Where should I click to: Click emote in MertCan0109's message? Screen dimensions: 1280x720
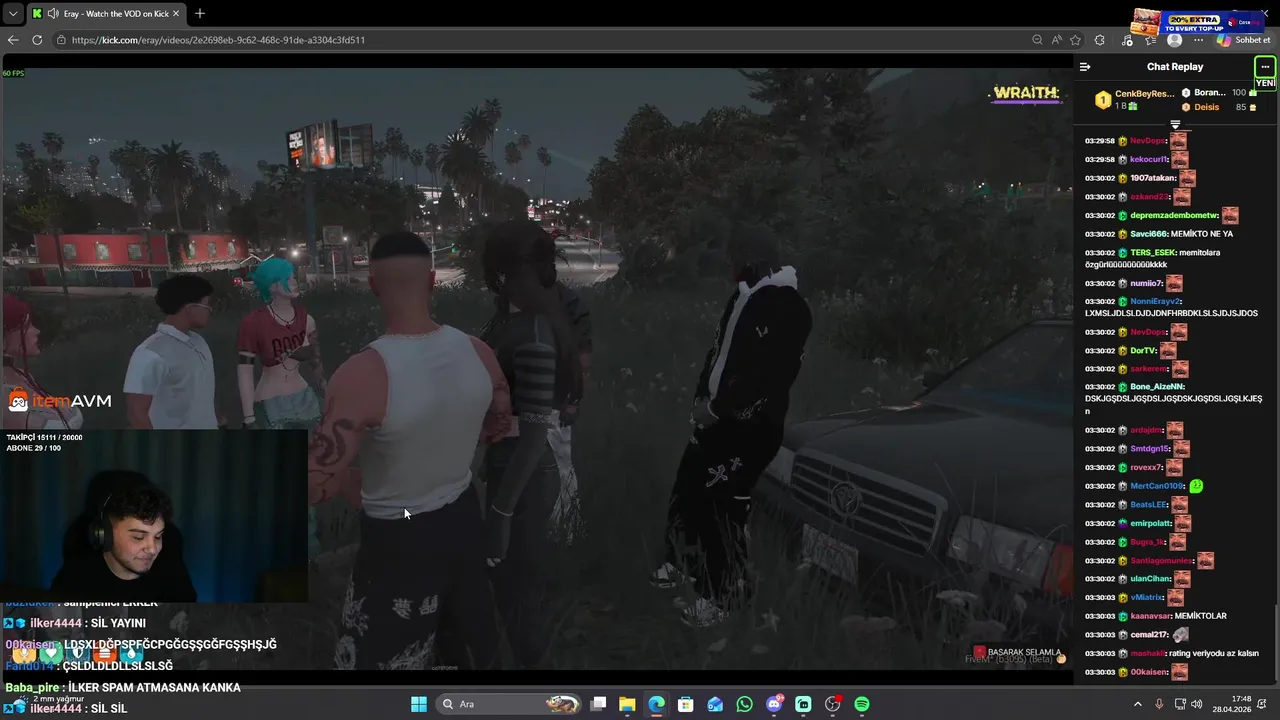1196,486
